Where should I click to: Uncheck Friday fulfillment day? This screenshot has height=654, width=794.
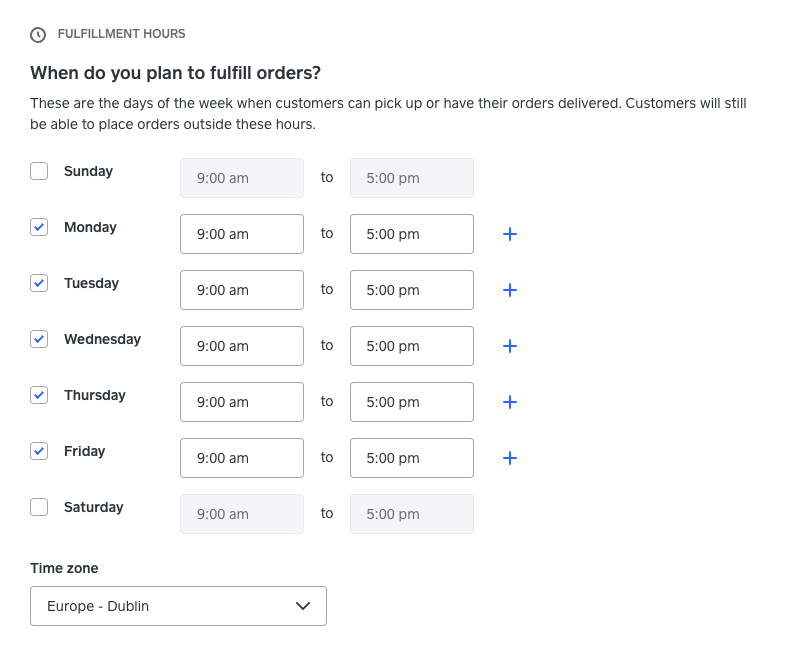(x=39, y=451)
